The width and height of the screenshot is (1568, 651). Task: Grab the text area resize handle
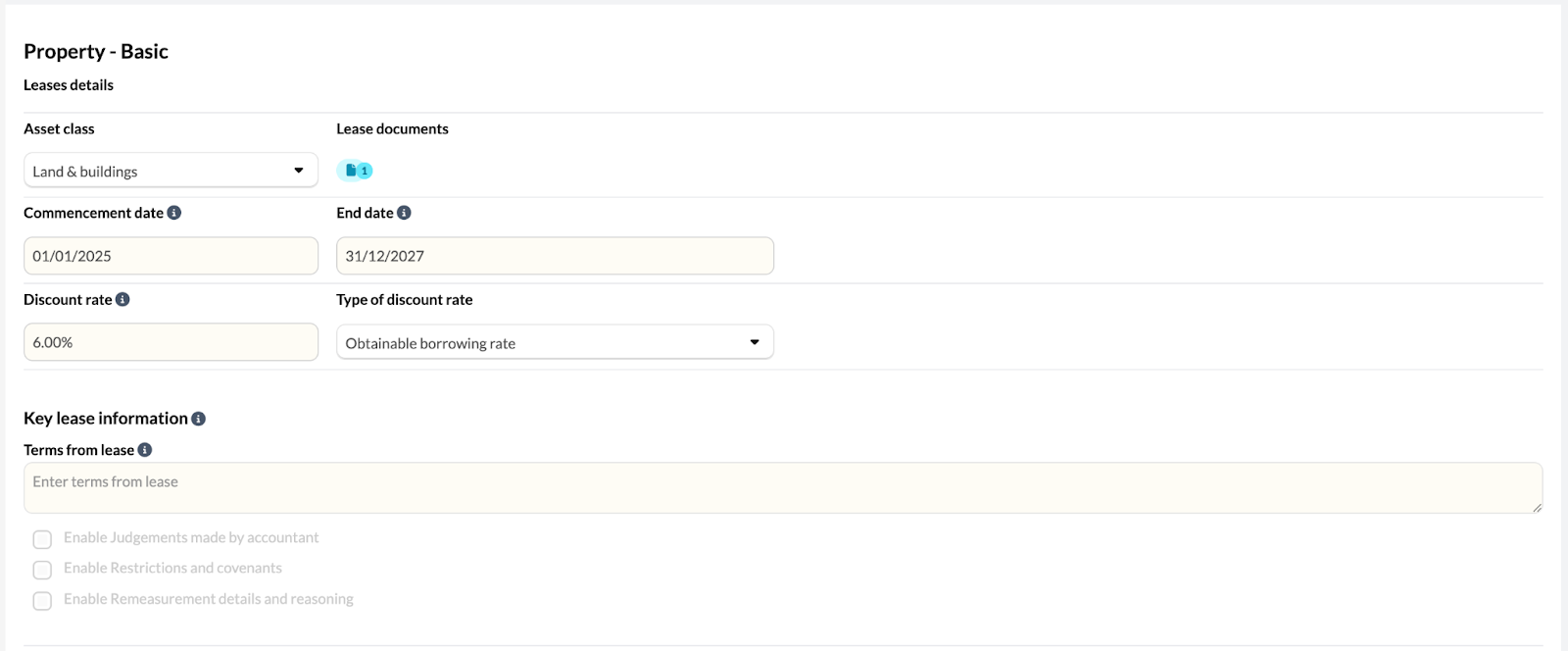click(1537, 507)
